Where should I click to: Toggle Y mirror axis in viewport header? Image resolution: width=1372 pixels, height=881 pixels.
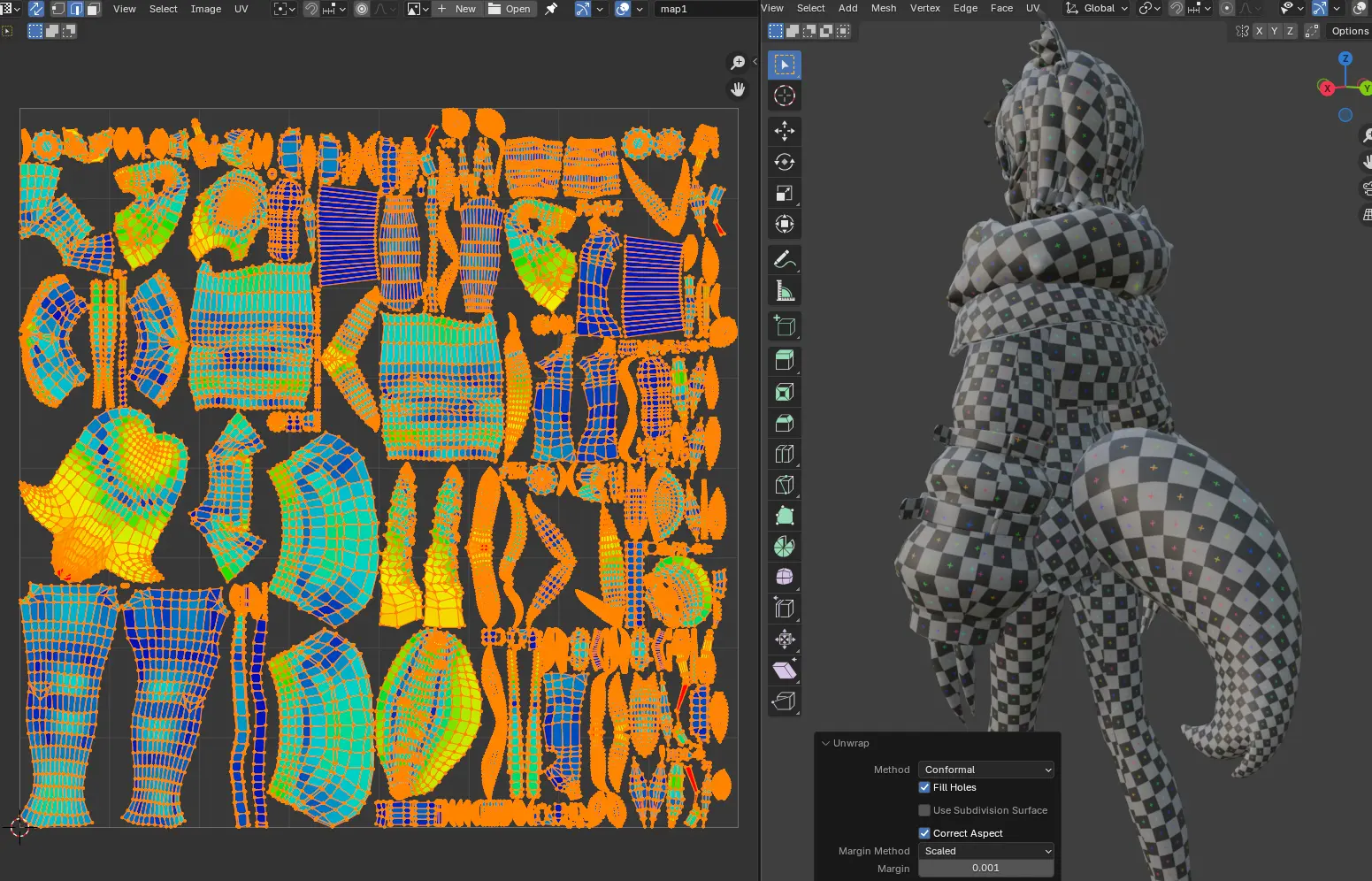(1275, 31)
